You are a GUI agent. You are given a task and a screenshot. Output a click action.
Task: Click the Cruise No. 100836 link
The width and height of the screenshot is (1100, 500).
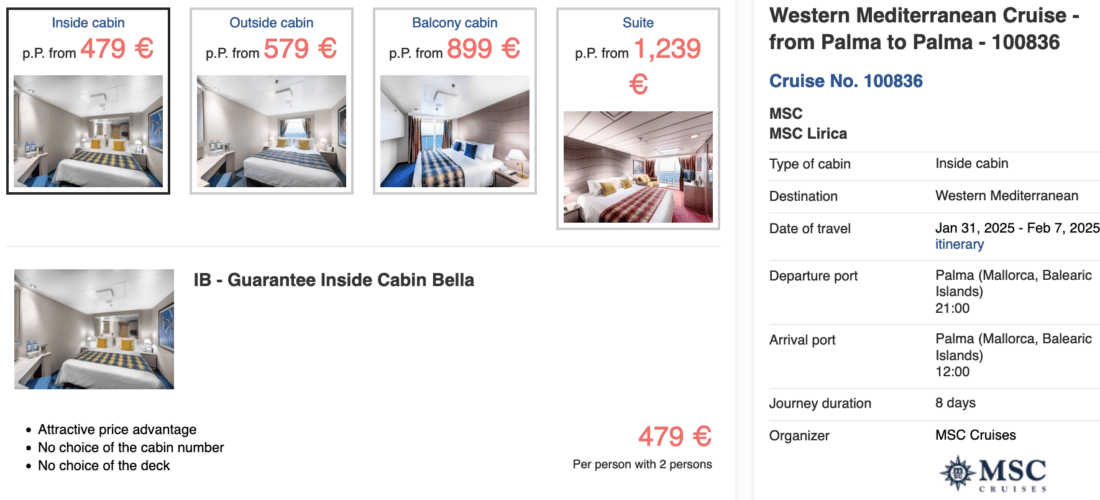(x=846, y=81)
